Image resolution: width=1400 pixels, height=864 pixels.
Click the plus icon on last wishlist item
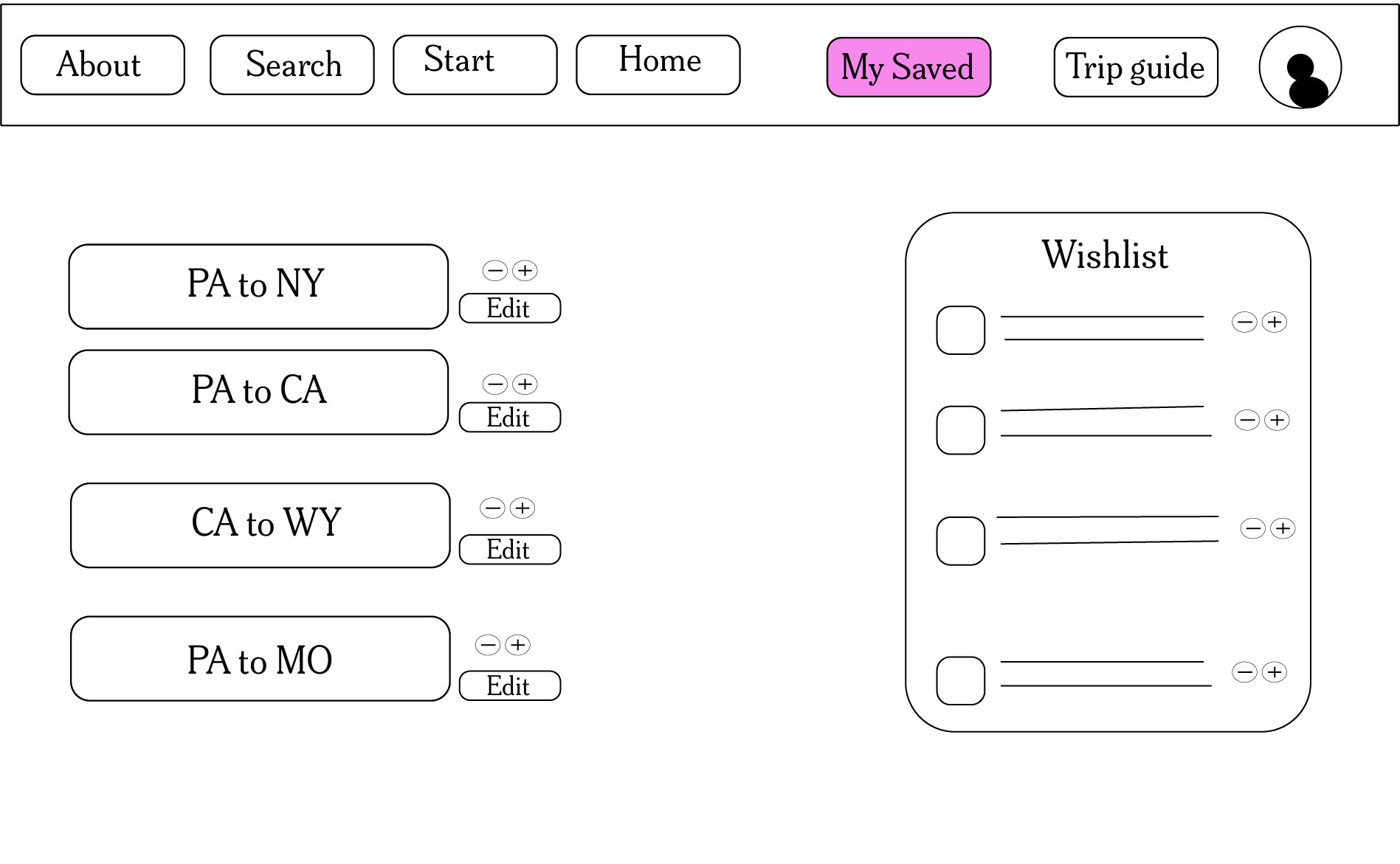coord(1274,672)
